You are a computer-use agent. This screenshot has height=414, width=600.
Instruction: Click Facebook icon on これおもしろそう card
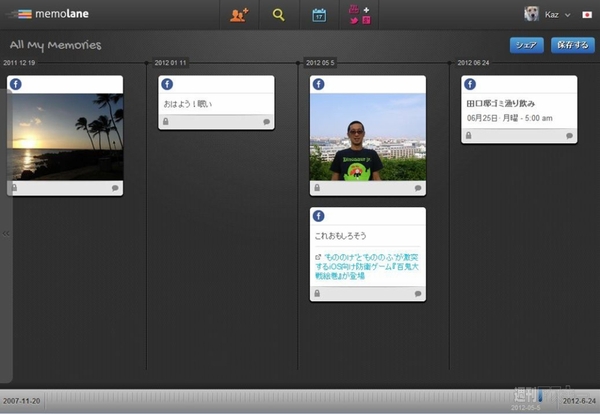(x=319, y=216)
